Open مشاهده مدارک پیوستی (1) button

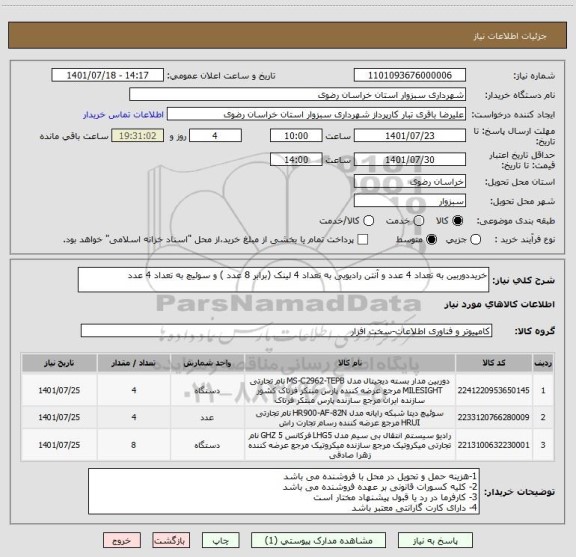point(318,540)
